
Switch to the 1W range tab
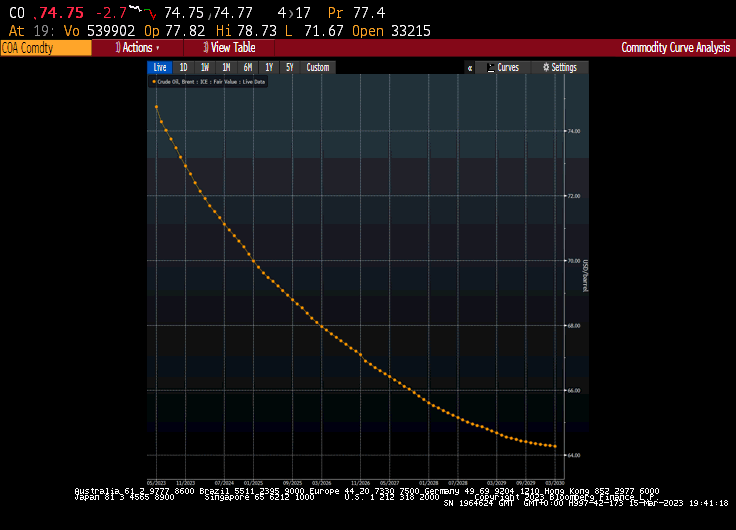pyautogui.click(x=205, y=68)
